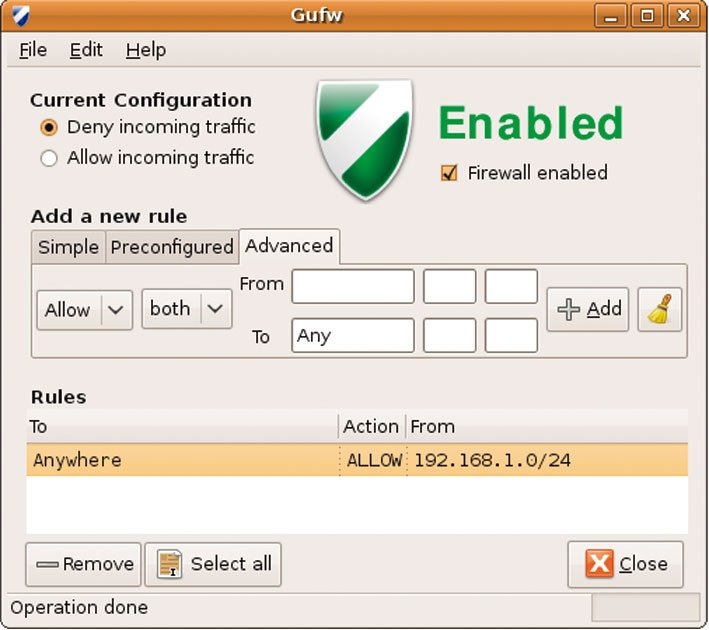Viewport: 709px width, 630px height.
Task: Switch to the Preconfigured tab
Action: [172, 247]
